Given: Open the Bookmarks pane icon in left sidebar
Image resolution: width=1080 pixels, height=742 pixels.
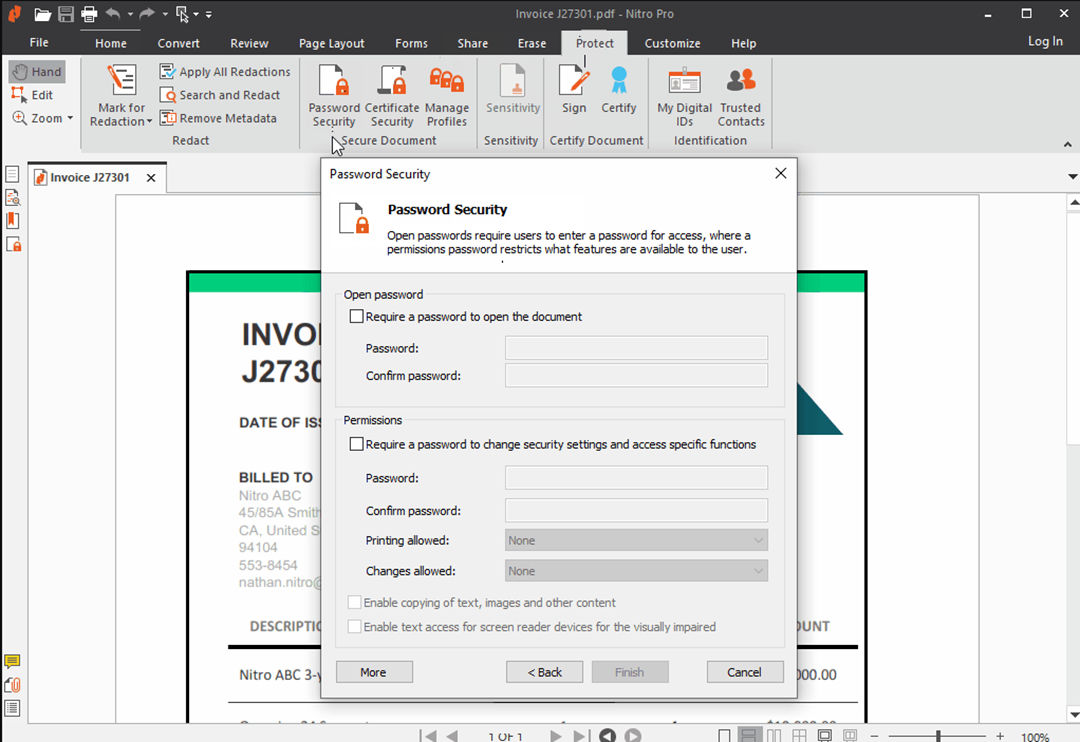Looking at the screenshot, I should pos(12,221).
